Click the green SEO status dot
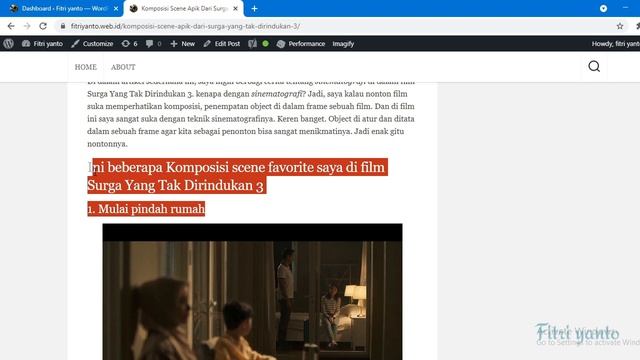Image resolution: width=640 pixels, height=360 pixels. 265,44
